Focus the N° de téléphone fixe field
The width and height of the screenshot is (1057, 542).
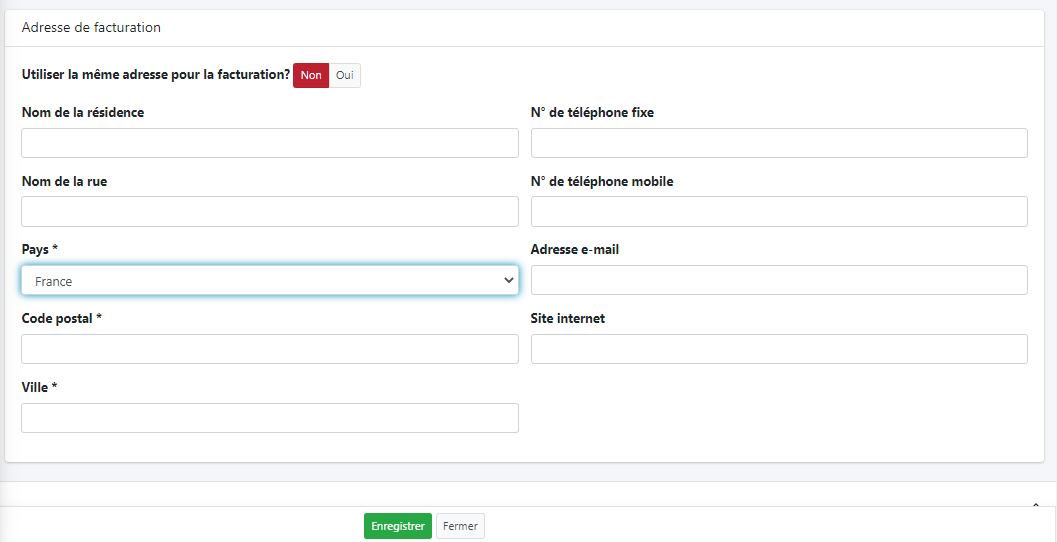tap(778, 143)
